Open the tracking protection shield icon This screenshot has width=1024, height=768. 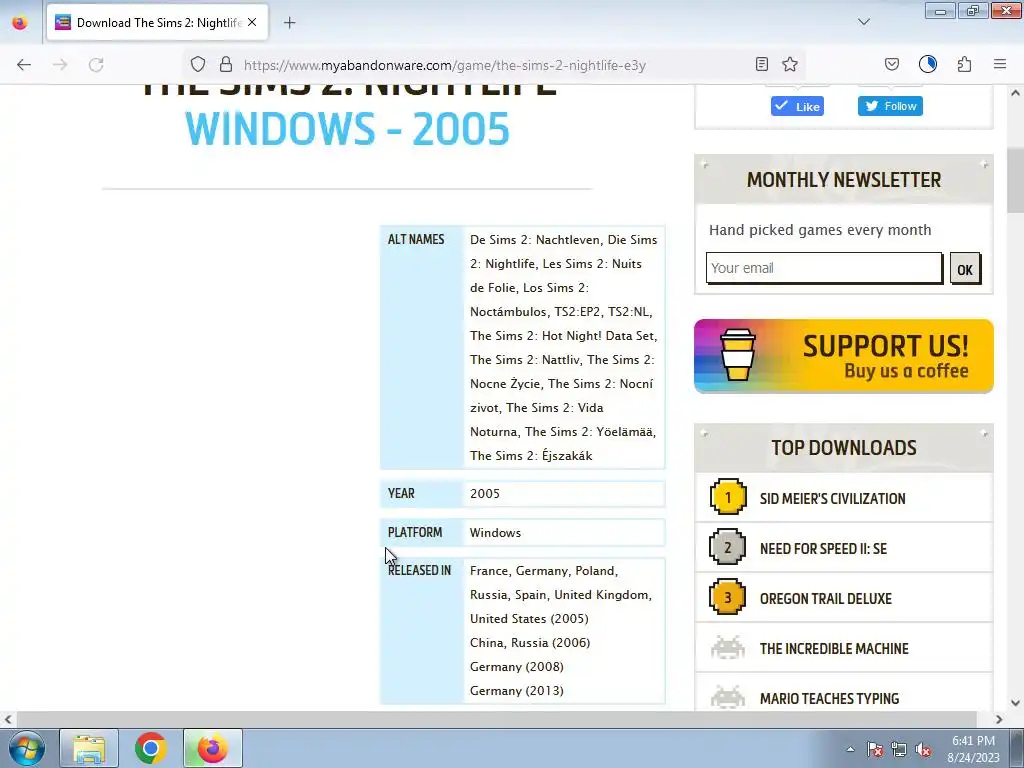point(198,65)
